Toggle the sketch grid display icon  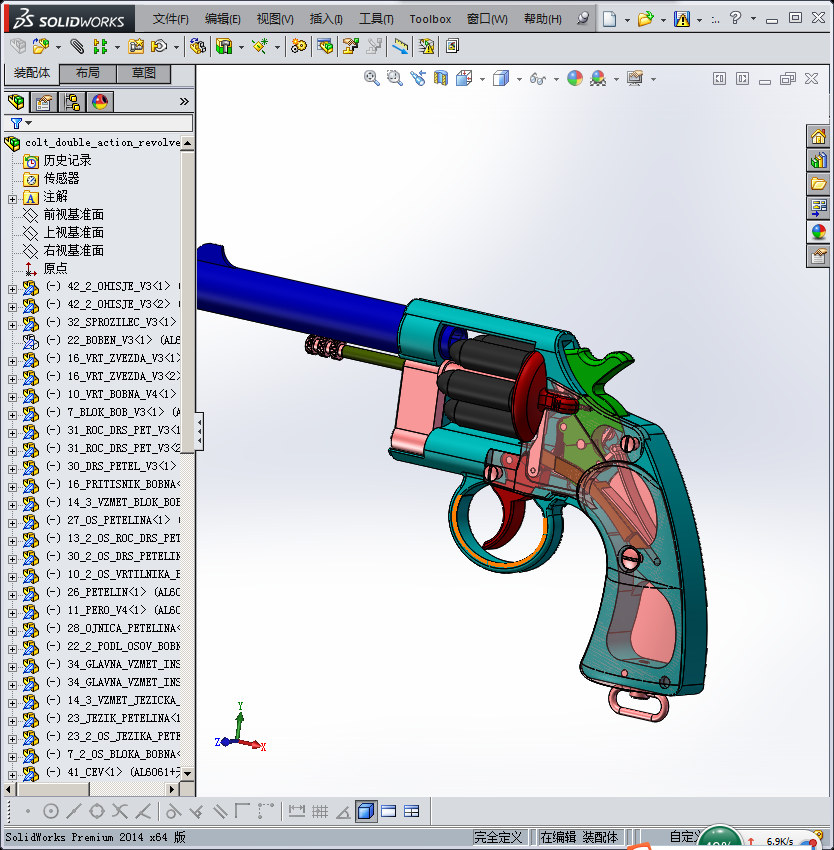tap(320, 811)
